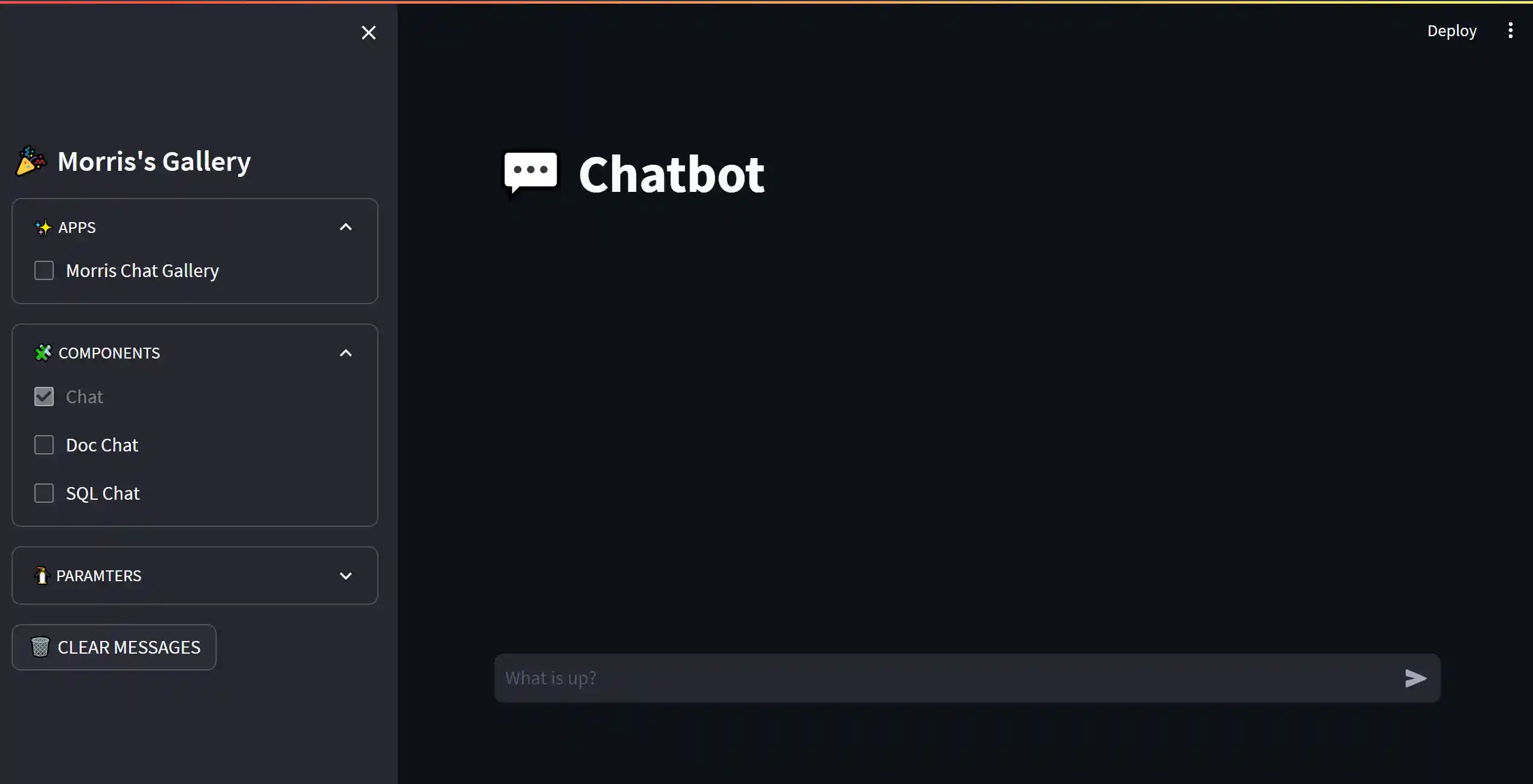Image resolution: width=1533 pixels, height=784 pixels.
Task: Enable the Doc Chat checkbox
Action: tap(44, 445)
